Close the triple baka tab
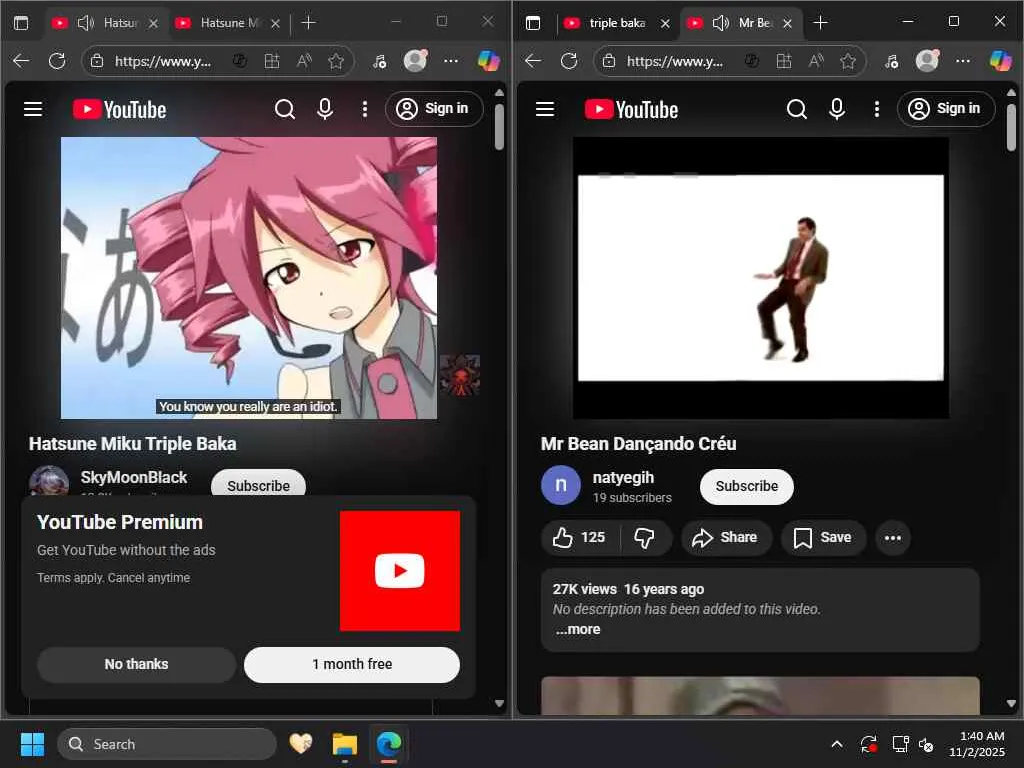Screen dimensions: 1024x768 tap(665, 24)
